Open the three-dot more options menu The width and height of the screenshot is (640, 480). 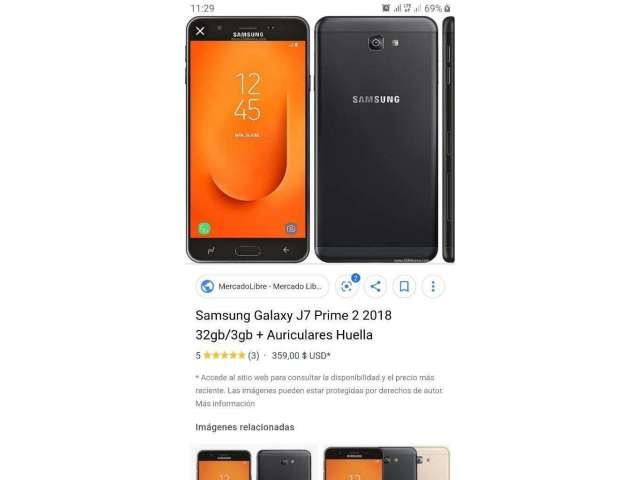point(433,286)
